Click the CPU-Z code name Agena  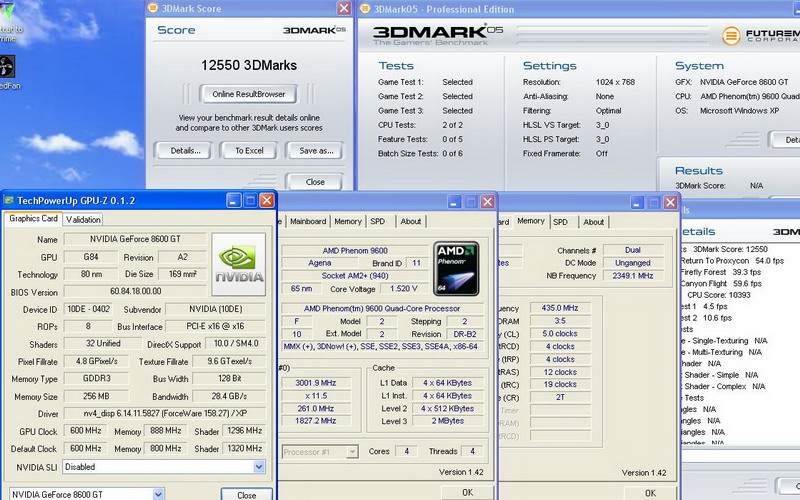coord(319,263)
